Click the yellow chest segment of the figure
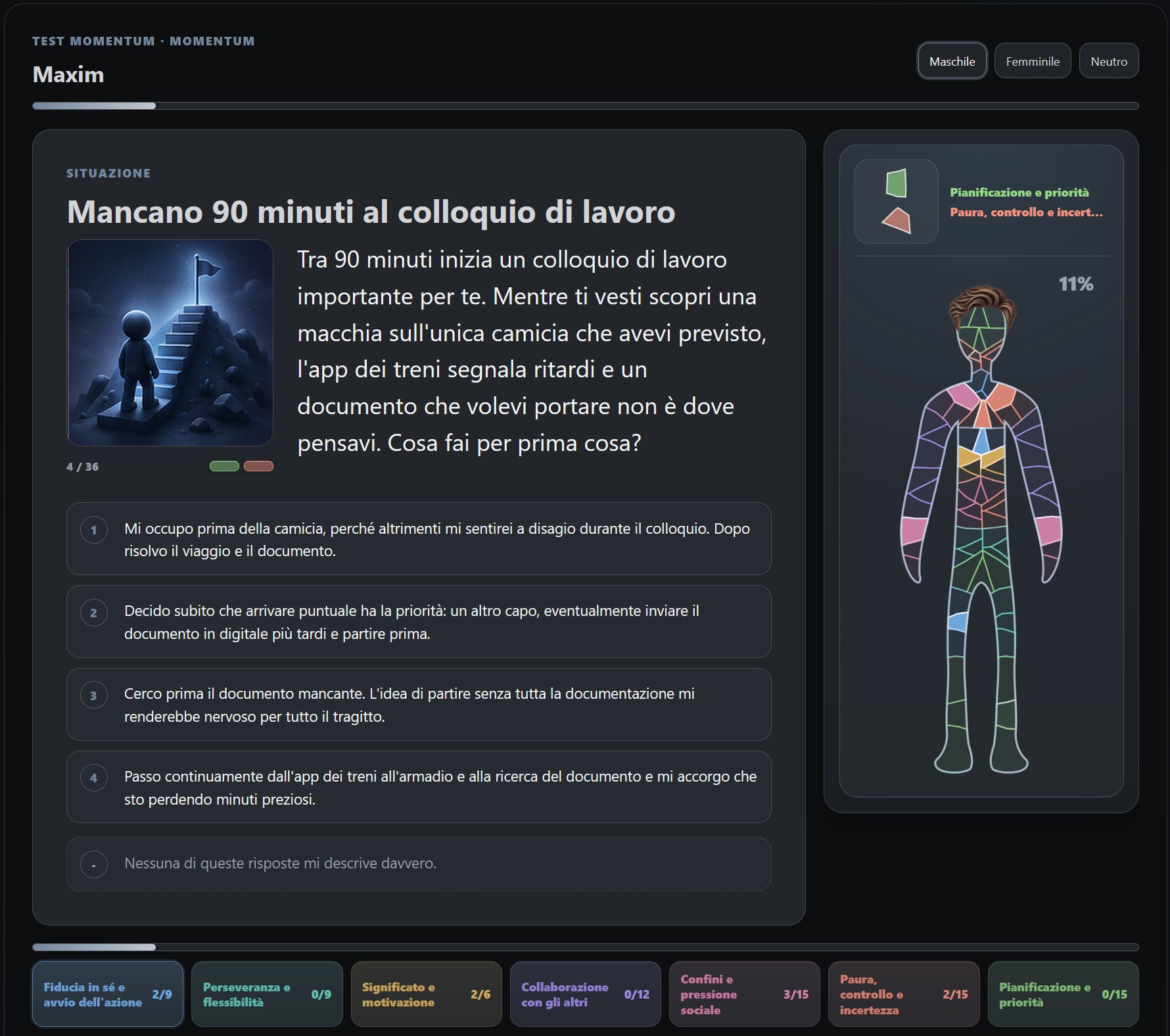 [981, 456]
